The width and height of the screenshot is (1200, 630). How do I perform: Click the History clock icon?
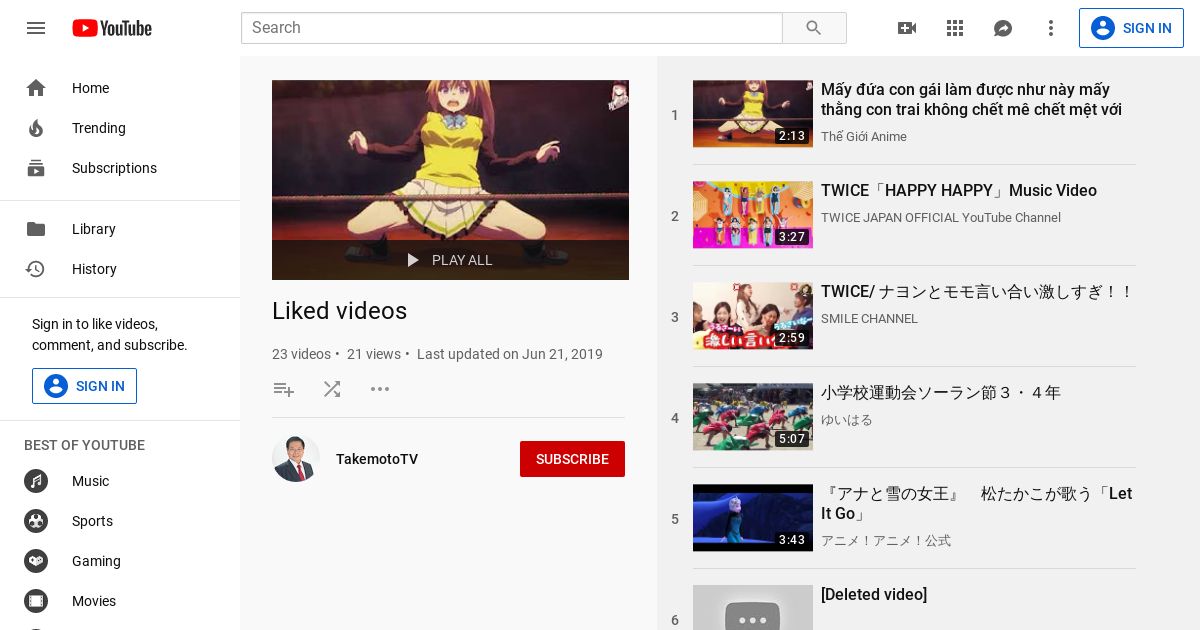[x=36, y=269]
